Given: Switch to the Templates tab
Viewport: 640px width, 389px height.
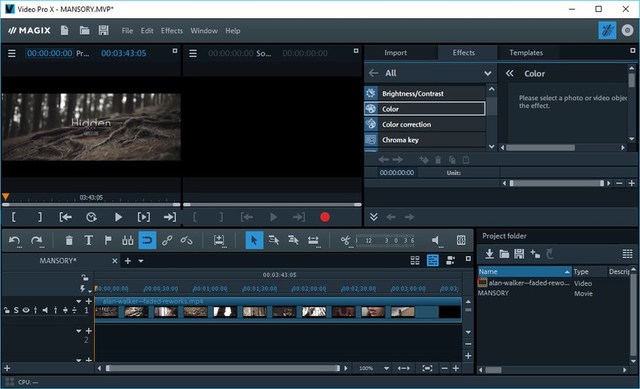Looking at the screenshot, I should pos(526,53).
